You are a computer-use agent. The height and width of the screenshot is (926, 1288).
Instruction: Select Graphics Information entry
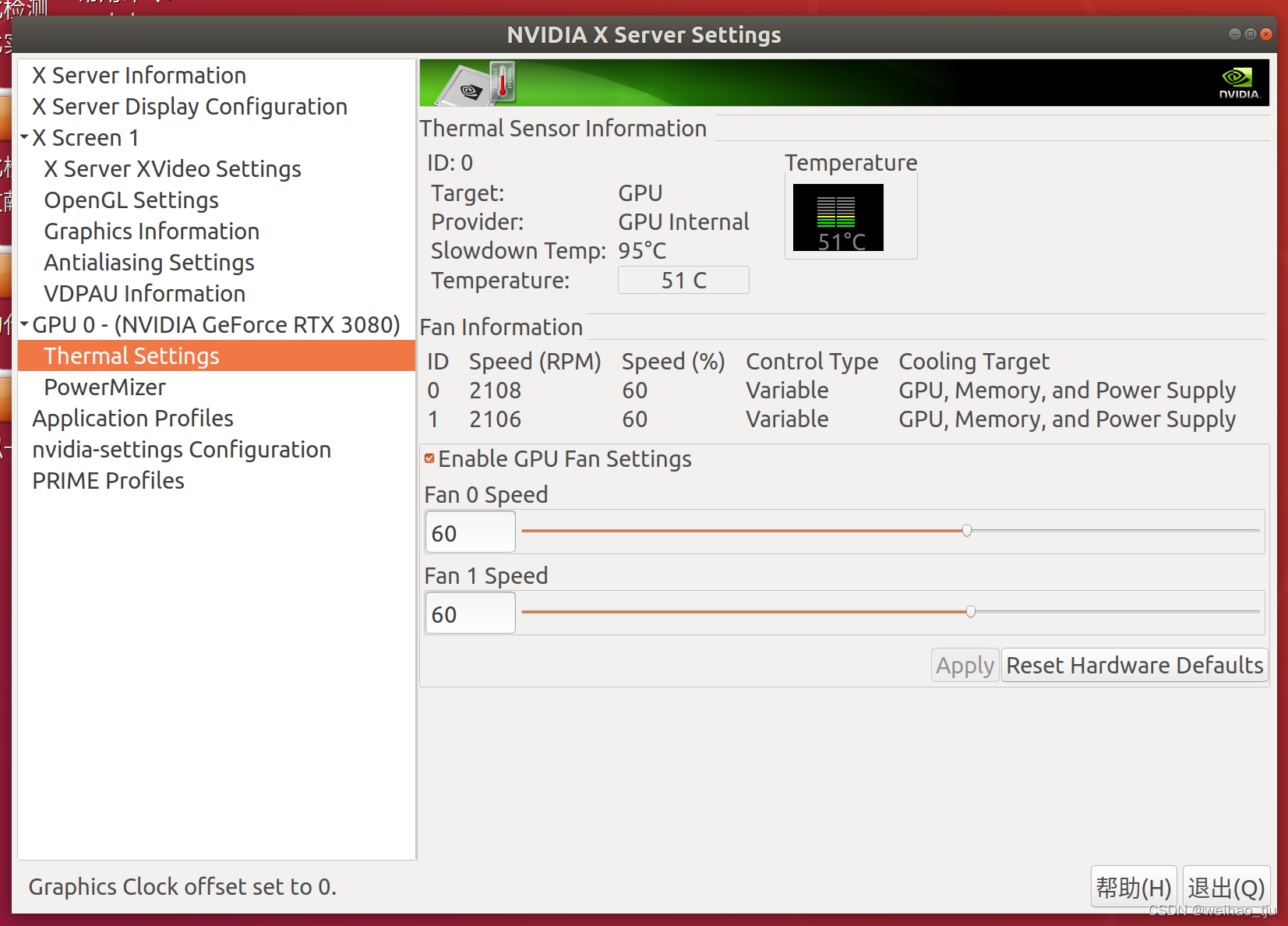pos(152,231)
